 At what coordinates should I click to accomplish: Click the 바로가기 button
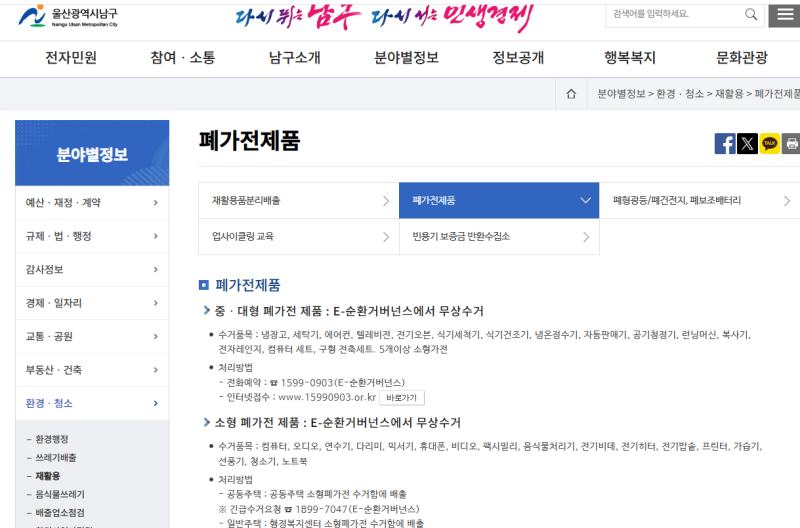click(x=402, y=397)
